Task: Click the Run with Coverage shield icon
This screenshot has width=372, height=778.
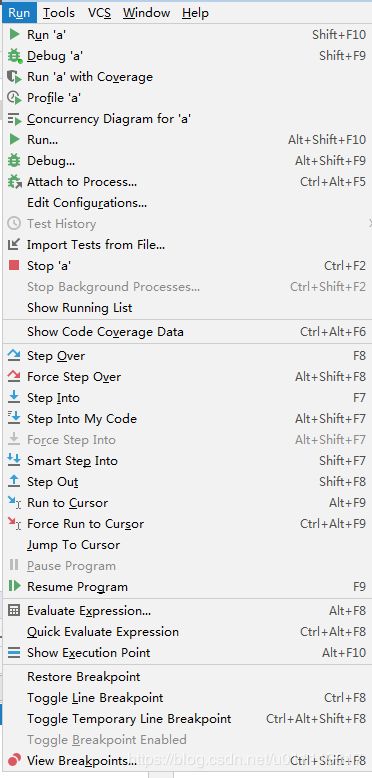Action: [15, 77]
